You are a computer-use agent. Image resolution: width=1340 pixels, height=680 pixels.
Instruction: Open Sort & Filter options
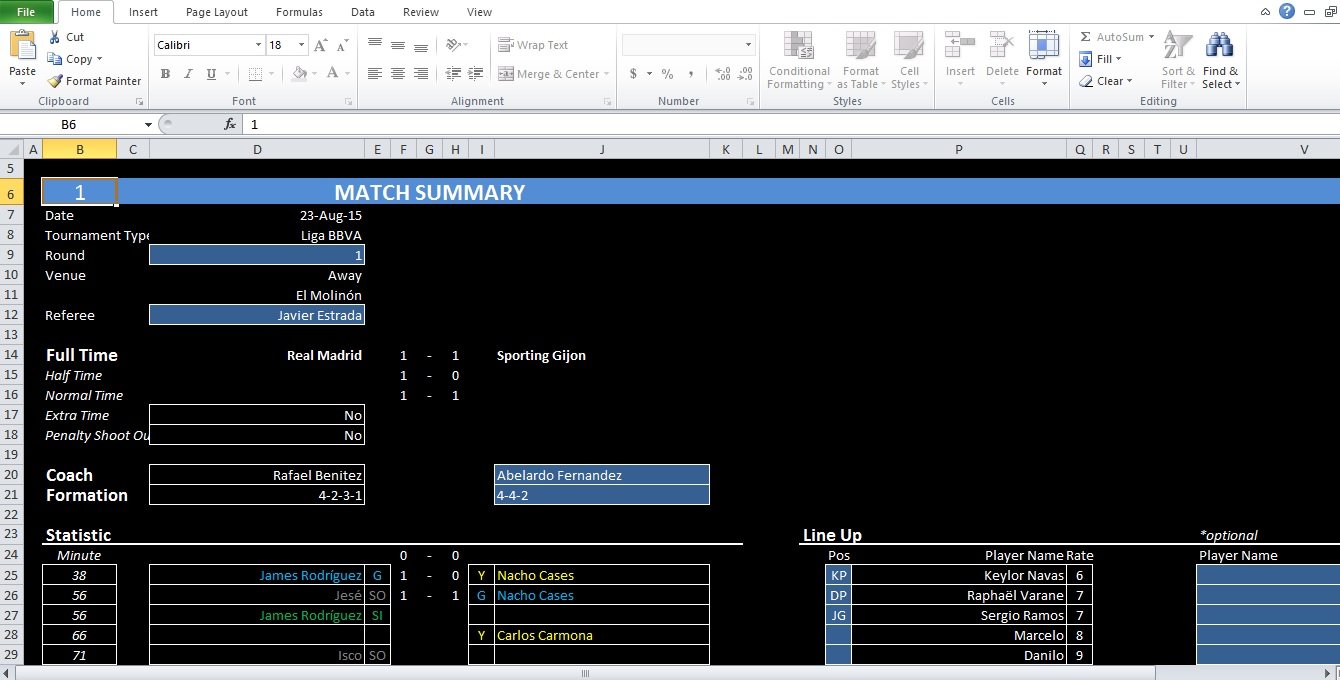pos(1178,61)
